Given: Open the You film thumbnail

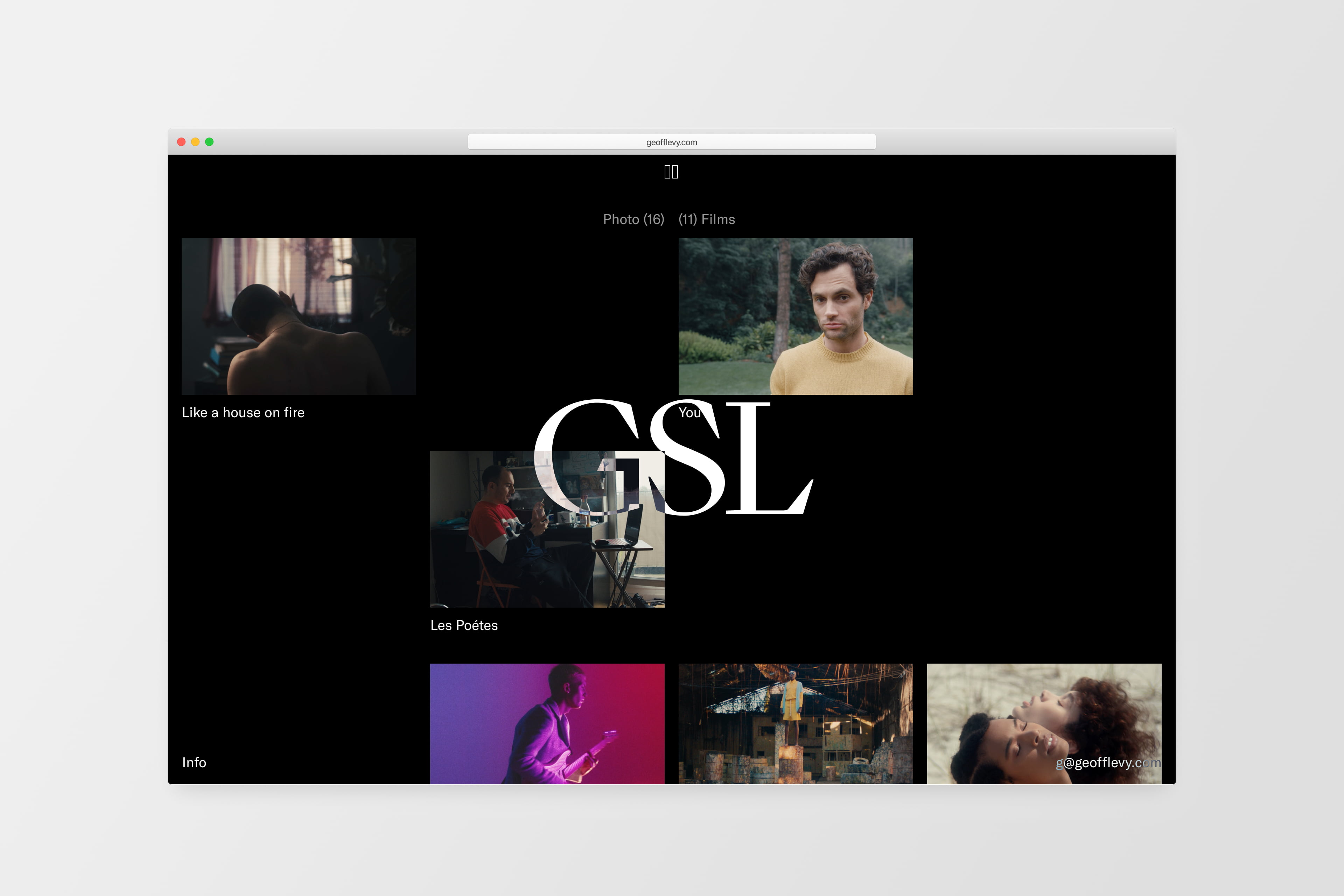Looking at the screenshot, I should point(796,316).
